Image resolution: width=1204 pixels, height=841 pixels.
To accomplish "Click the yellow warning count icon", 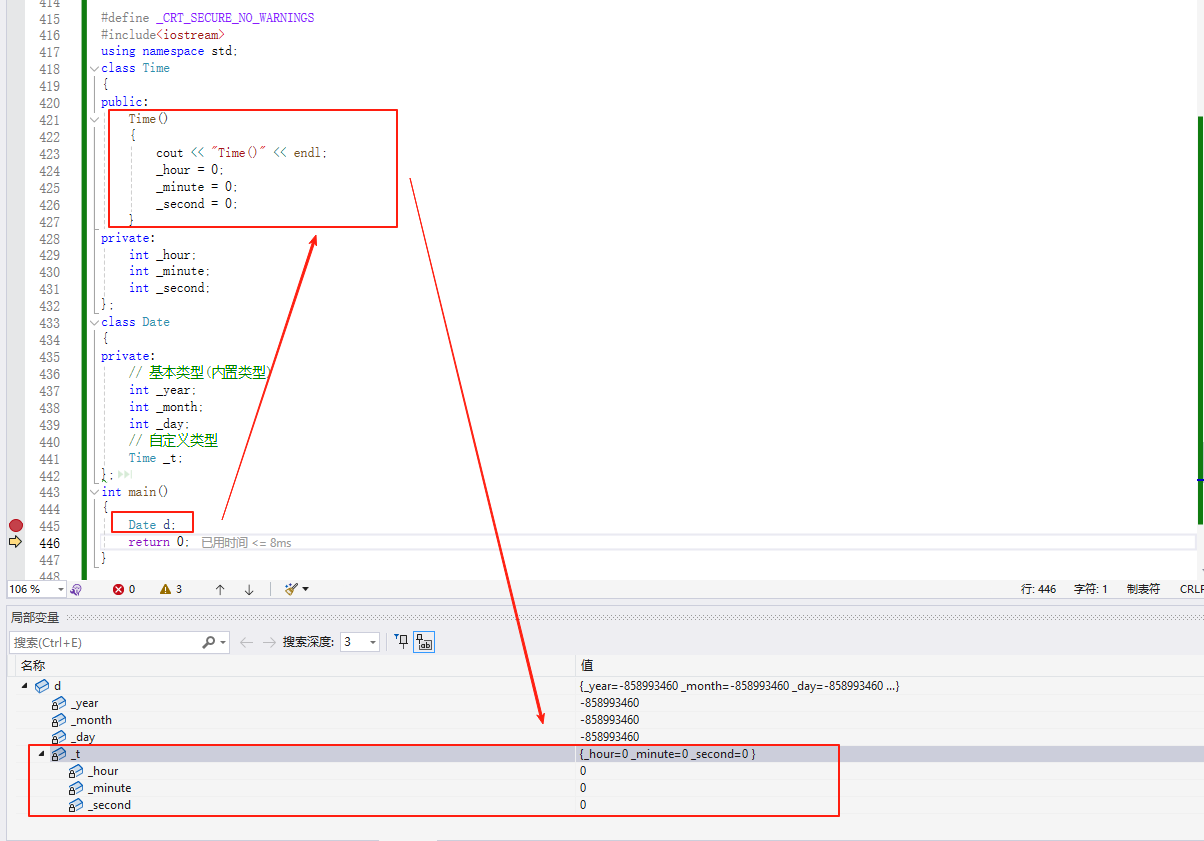I will (x=165, y=589).
